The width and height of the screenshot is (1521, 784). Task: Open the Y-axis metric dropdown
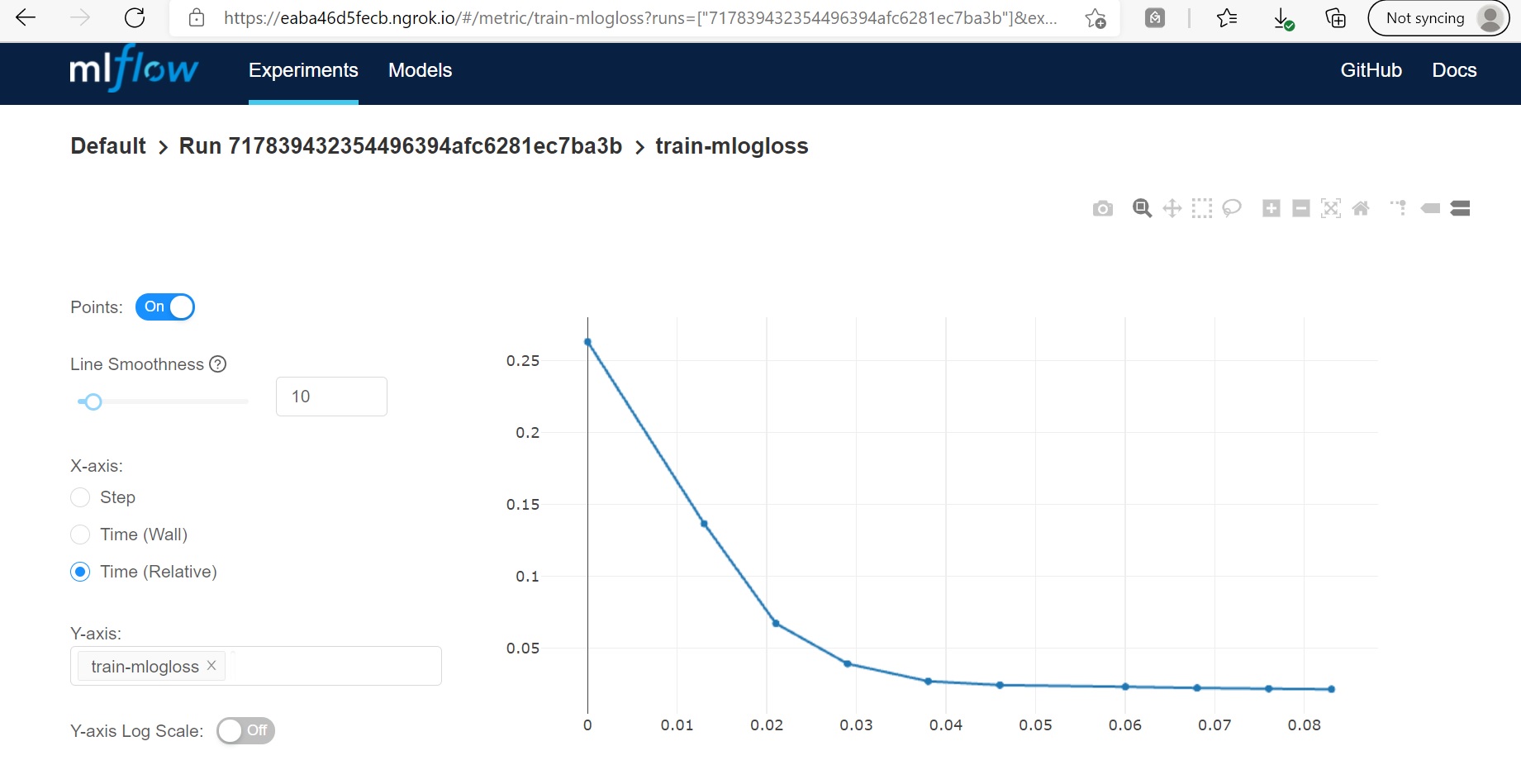point(256,666)
